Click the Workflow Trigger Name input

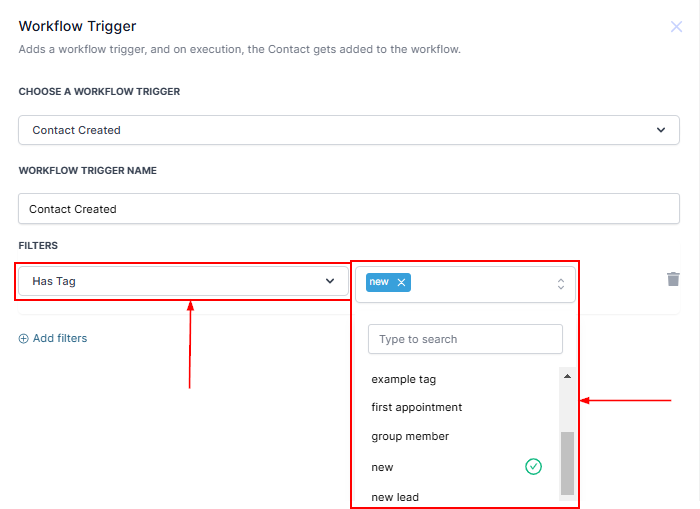pos(349,209)
